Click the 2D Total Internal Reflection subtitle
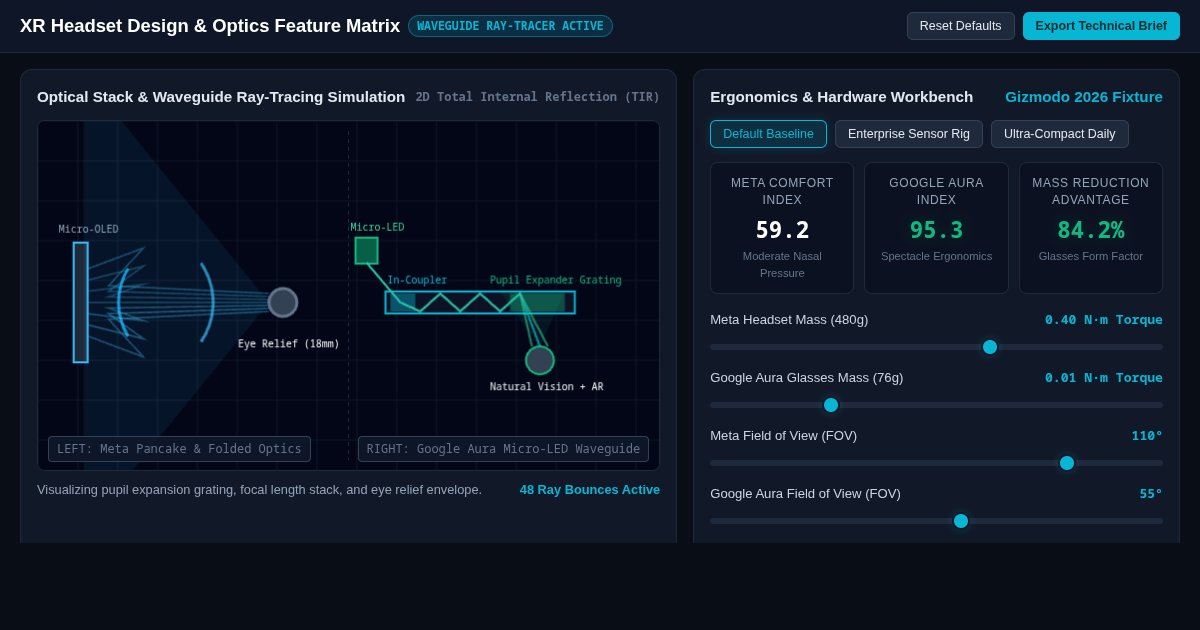 tap(538, 97)
